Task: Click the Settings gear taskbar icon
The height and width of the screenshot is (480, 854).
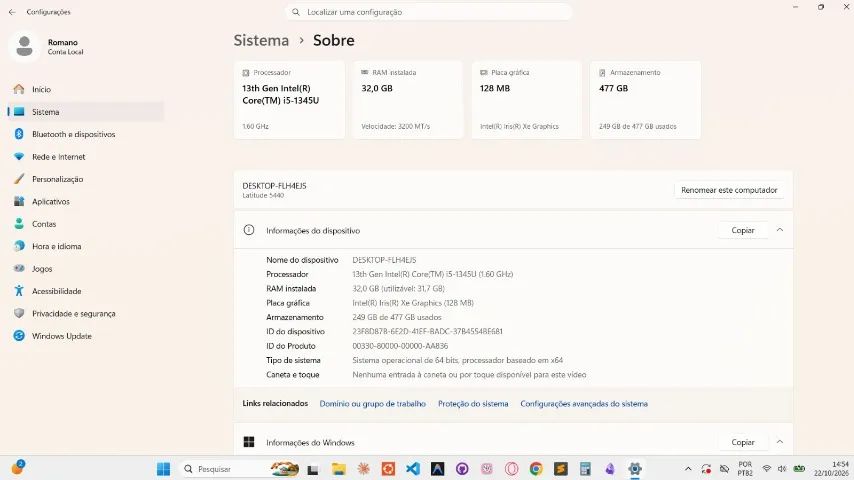Action: coord(635,469)
